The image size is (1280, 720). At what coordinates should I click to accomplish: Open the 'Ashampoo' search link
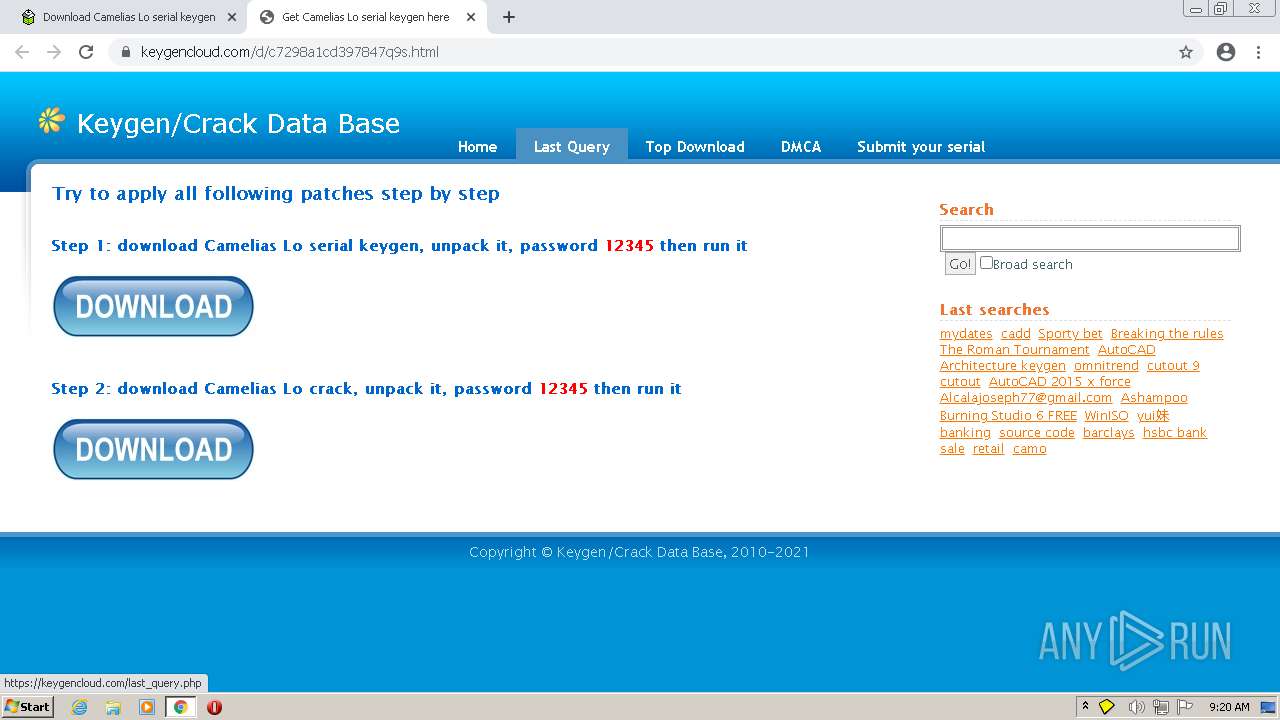pyautogui.click(x=1154, y=398)
